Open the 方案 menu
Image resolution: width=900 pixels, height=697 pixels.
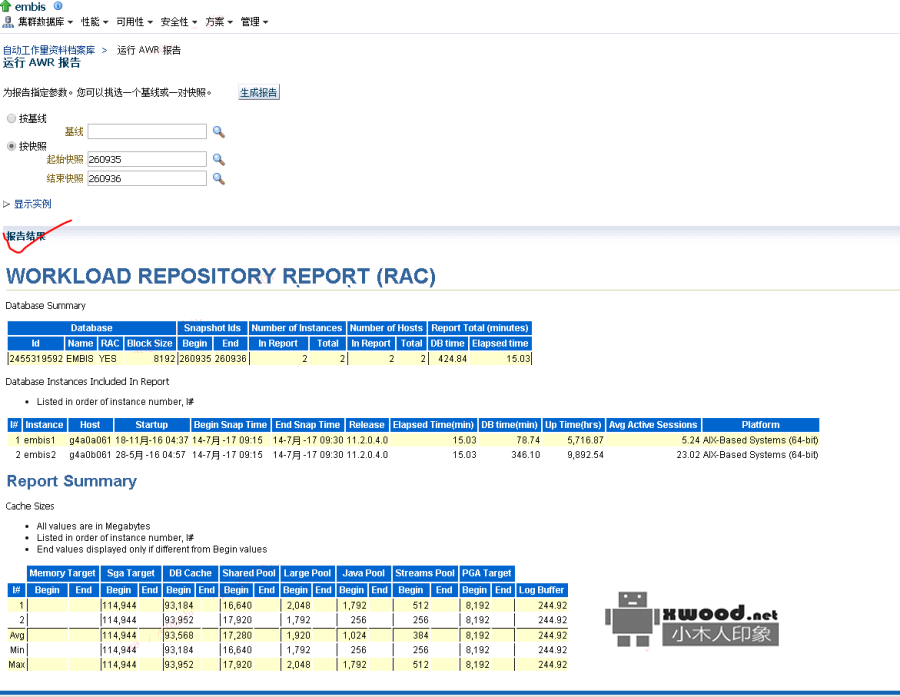[219, 22]
